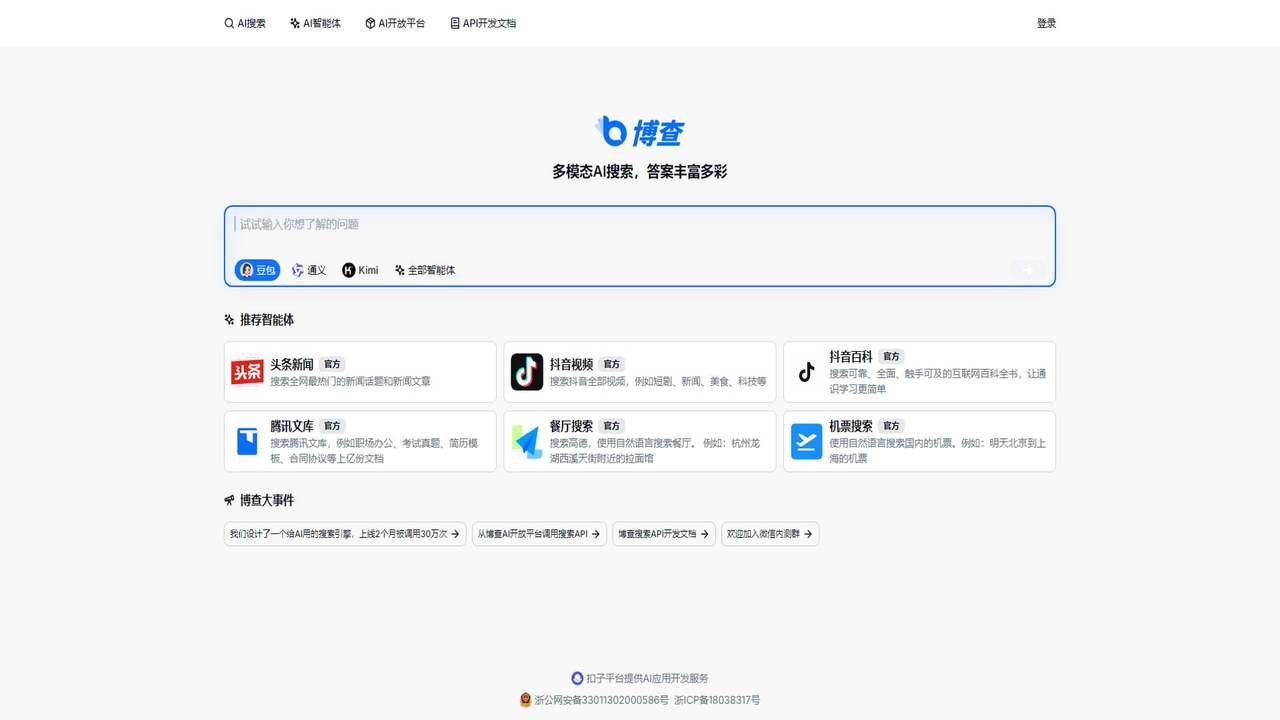Focus the question input field
This screenshot has width=1280, height=720.
[x=640, y=225]
